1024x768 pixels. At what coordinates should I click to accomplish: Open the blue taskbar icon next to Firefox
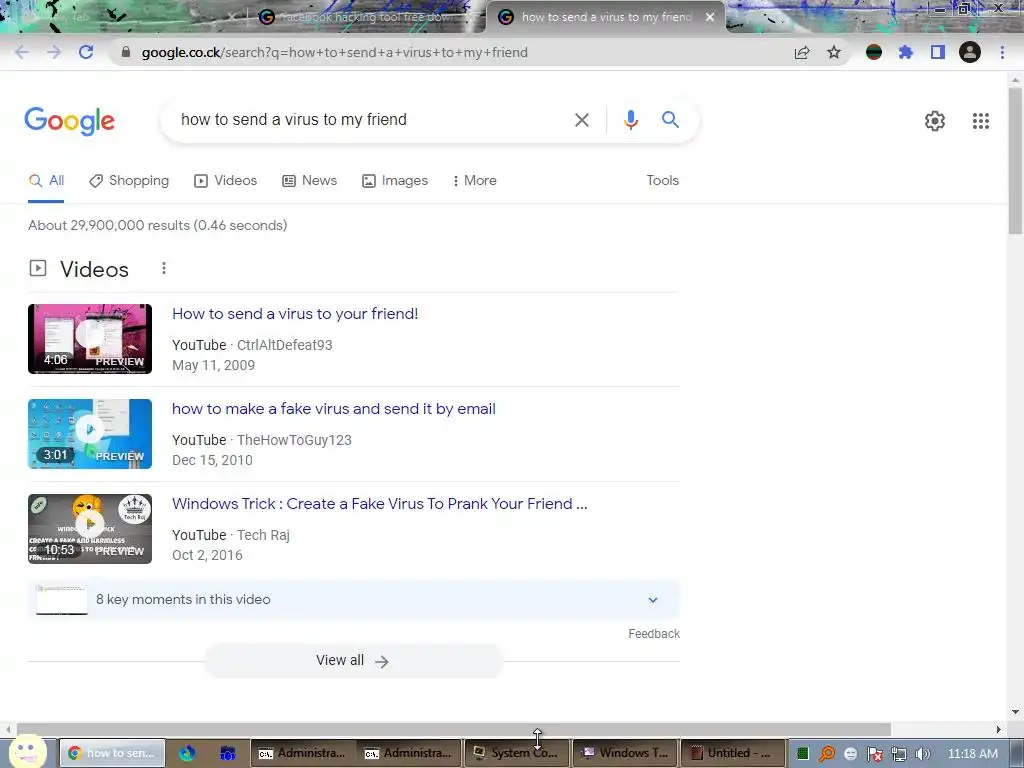pos(227,753)
